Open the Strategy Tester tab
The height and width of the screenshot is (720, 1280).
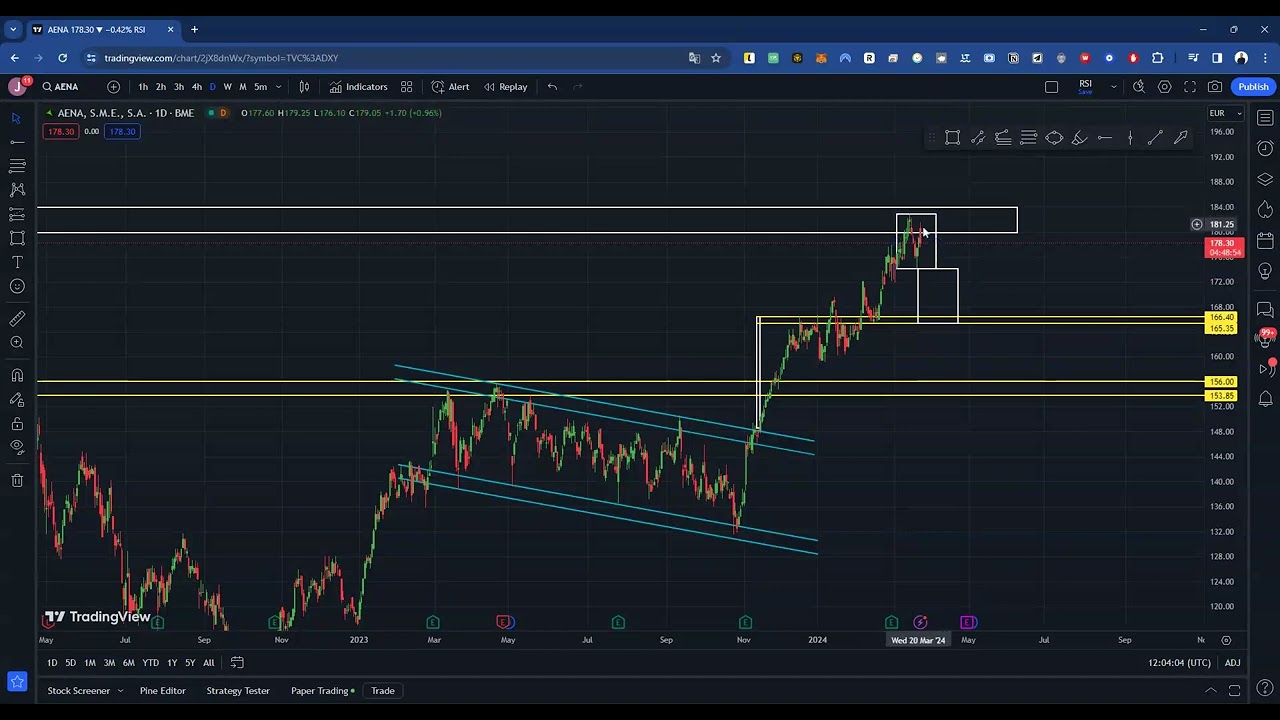click(238, 691)
